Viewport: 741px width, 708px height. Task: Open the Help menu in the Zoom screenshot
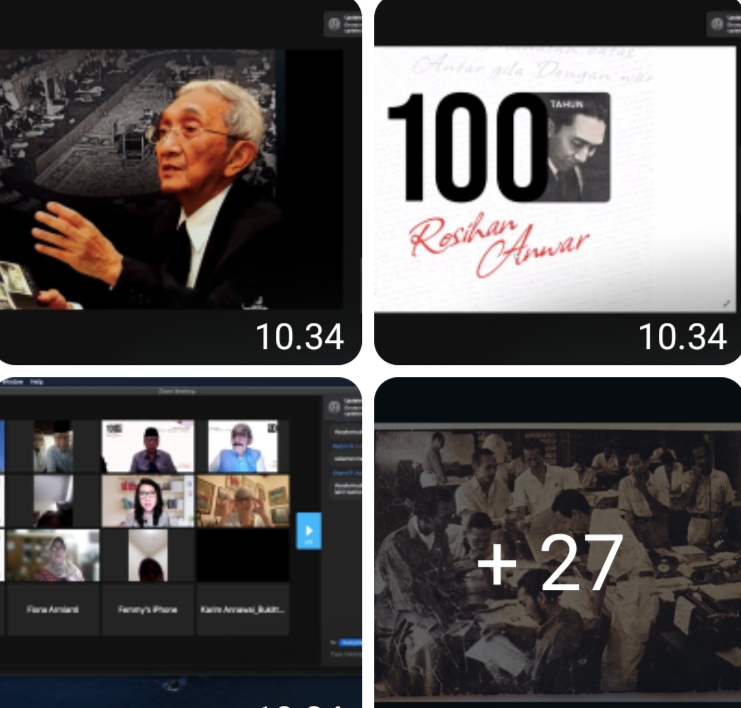point(37,382)
